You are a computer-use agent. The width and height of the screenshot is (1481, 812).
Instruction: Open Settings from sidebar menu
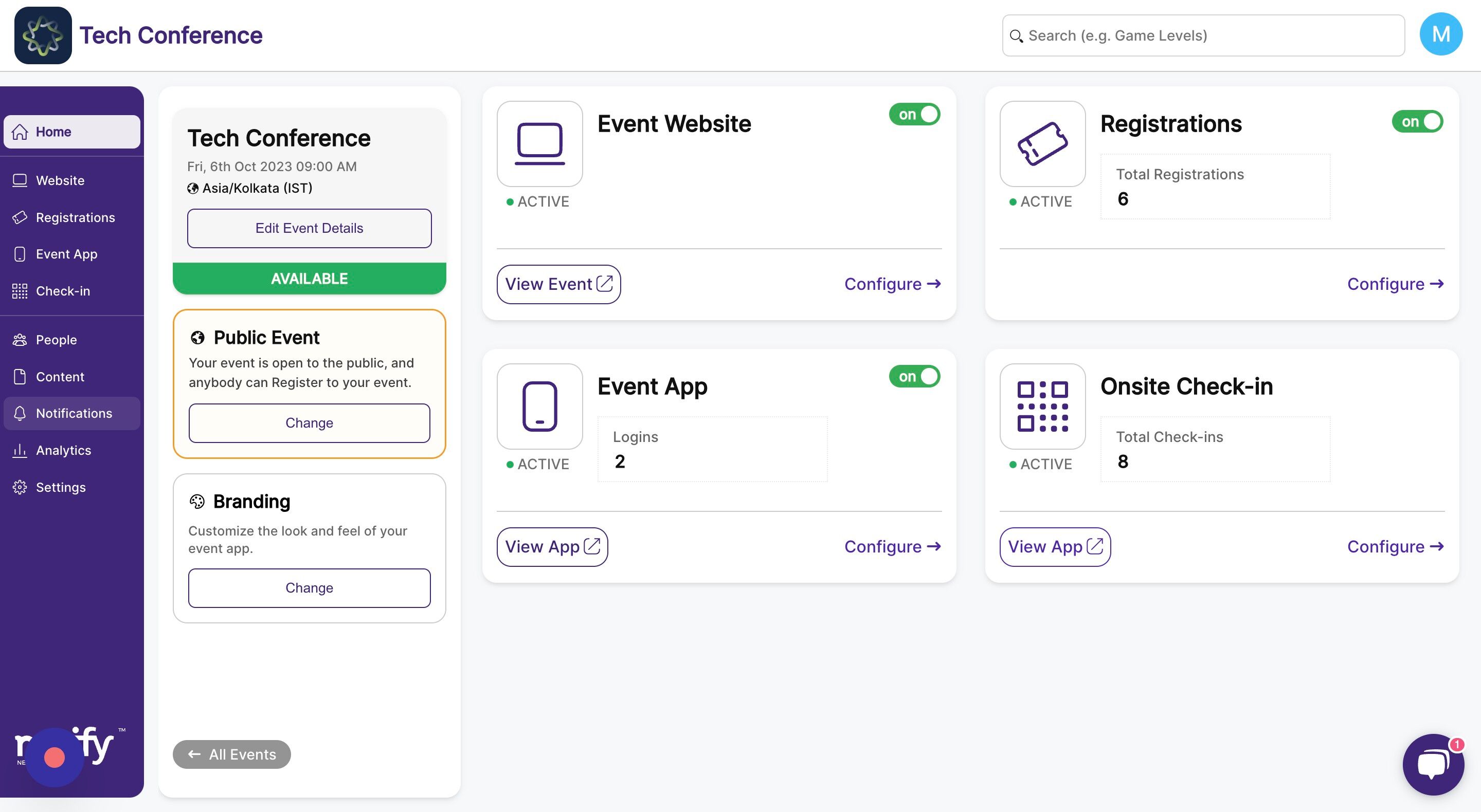coord(60,487)
